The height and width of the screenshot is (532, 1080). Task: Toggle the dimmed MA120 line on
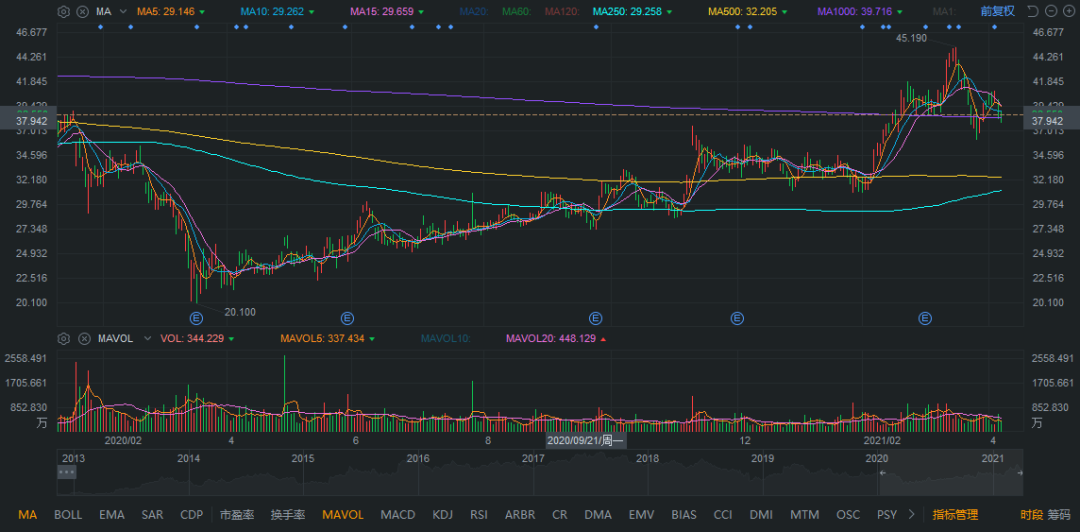(561, 12)
